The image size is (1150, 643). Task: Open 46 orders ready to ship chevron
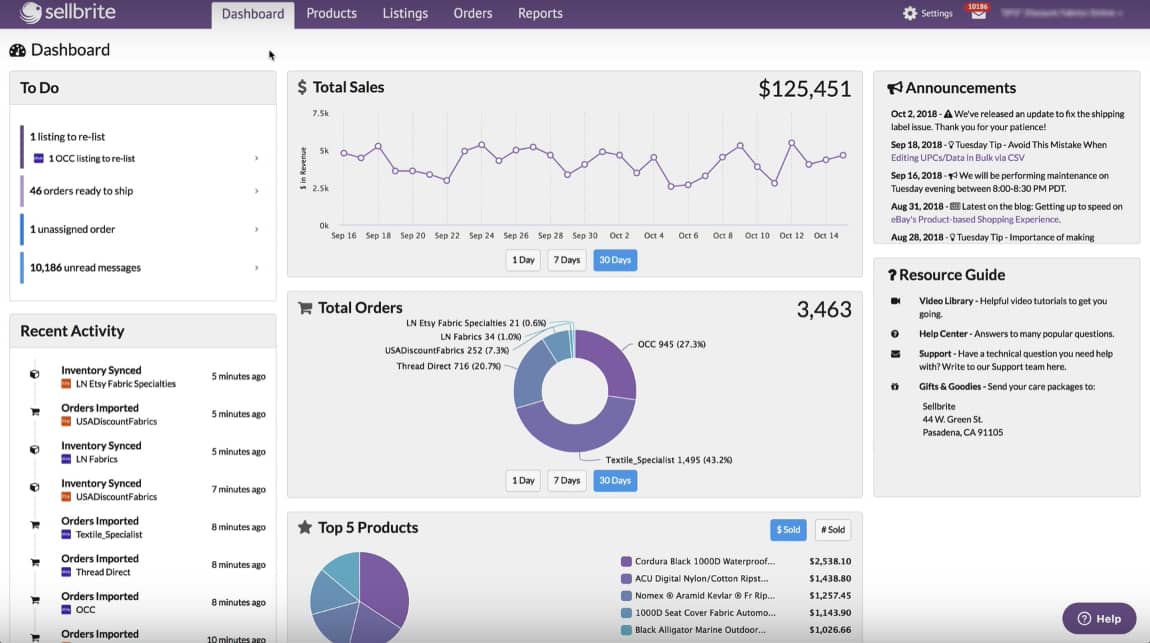(x=257, y=191)
